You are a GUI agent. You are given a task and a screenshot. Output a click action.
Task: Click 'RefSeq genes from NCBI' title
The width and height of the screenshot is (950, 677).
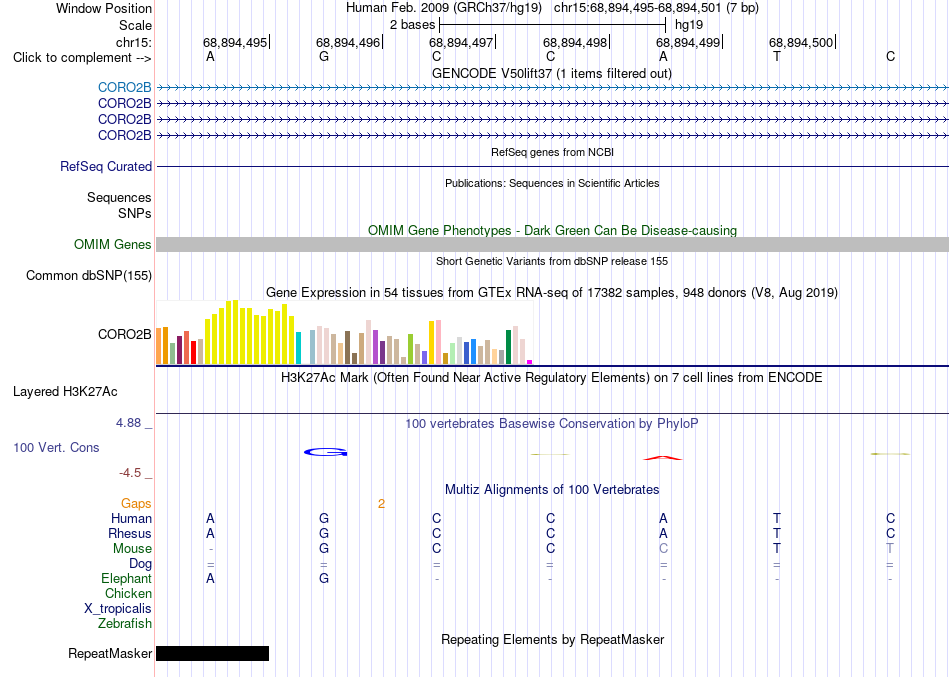click(x=552, y=152)
